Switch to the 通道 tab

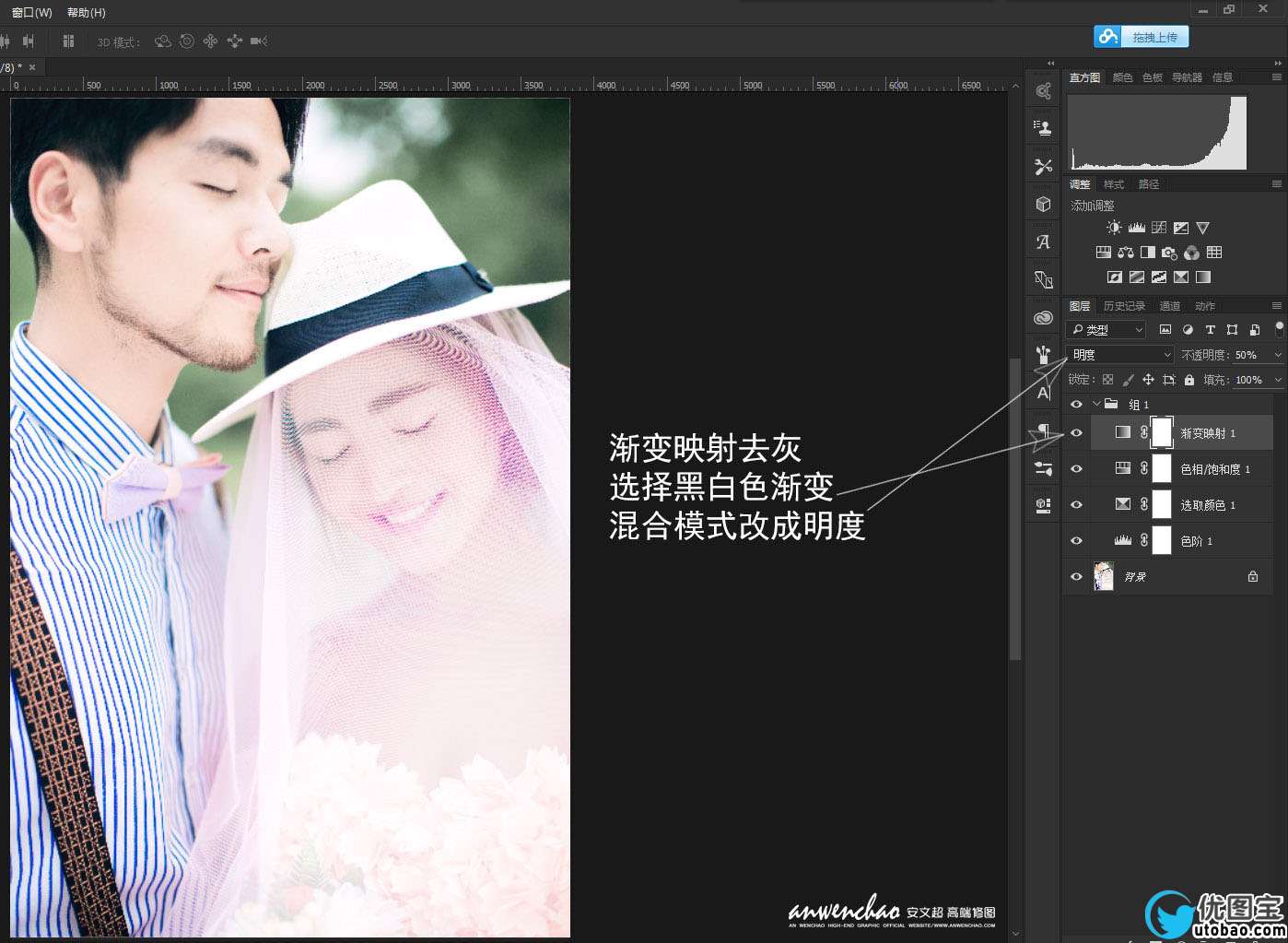click(1170, 306)
